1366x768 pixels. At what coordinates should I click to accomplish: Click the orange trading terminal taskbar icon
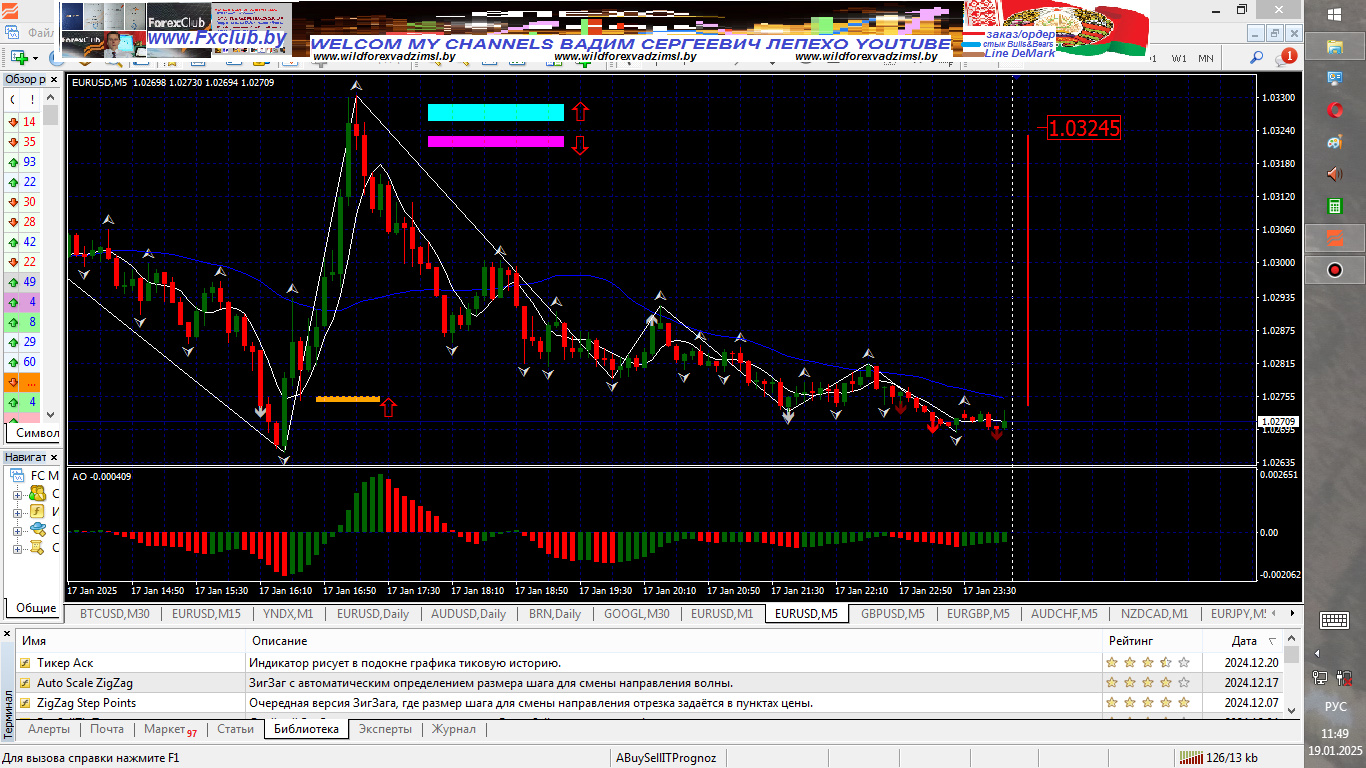pos(1334,238)
